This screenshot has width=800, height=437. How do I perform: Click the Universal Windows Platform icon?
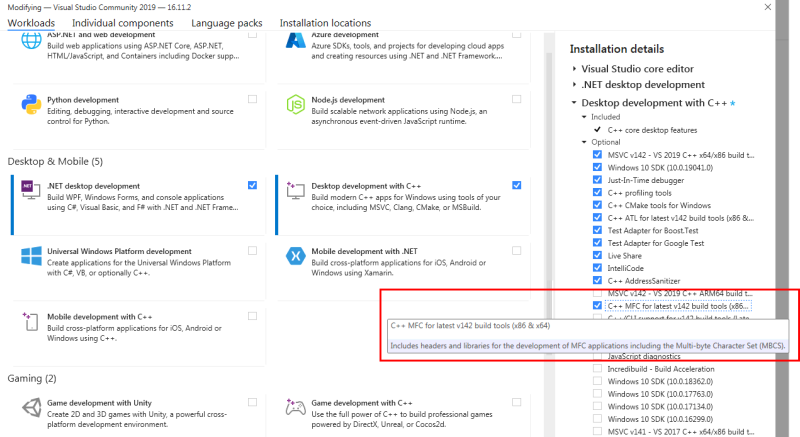coord(30,256)
